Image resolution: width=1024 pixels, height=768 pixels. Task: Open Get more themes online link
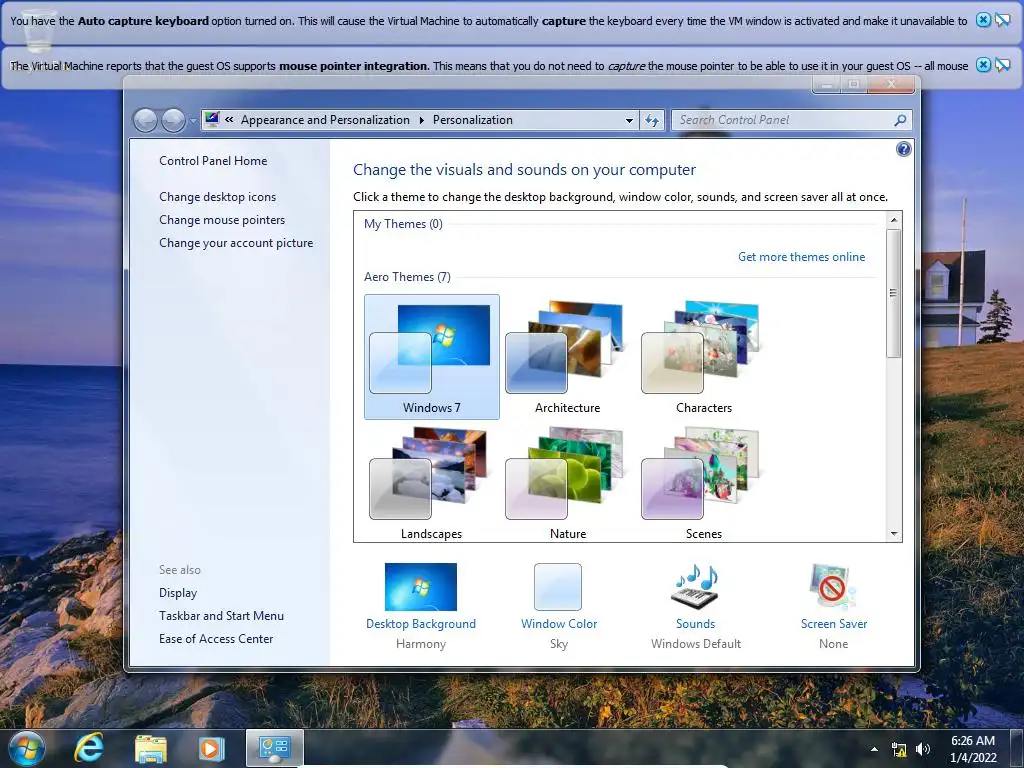(x=801, y=257)
